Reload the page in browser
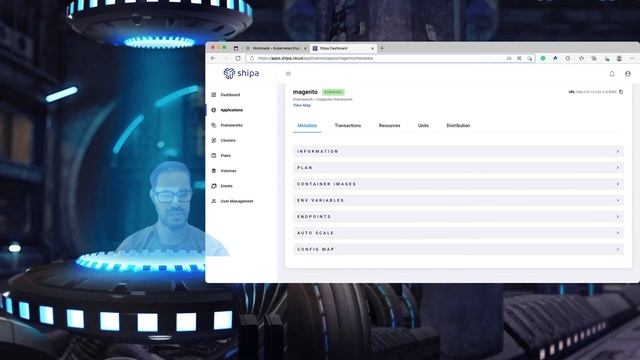The height and width of the screenshot is (360, 640). (238, 58)
